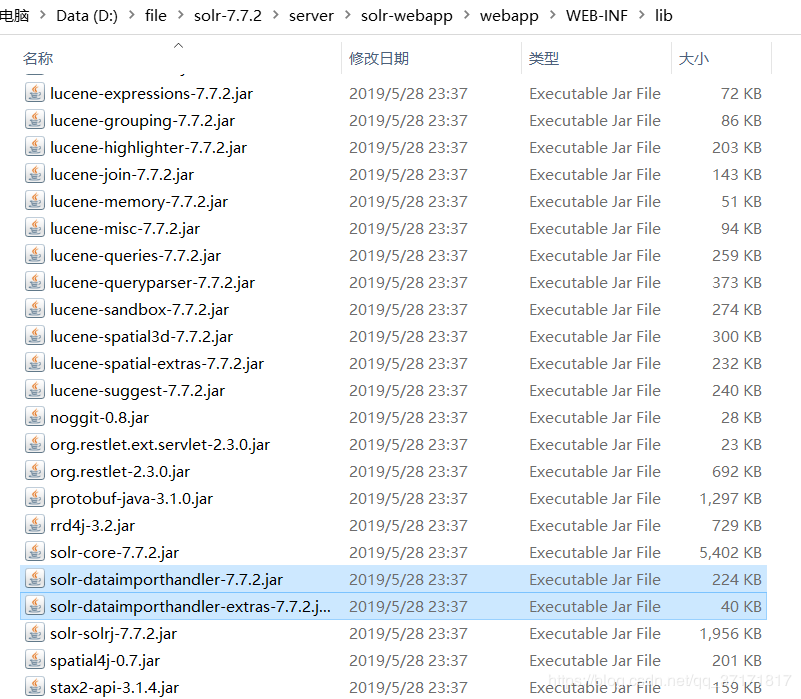Click the 1,297 KB size of protobuf-java
Viewport: 801px width, 699px height.
731,499
